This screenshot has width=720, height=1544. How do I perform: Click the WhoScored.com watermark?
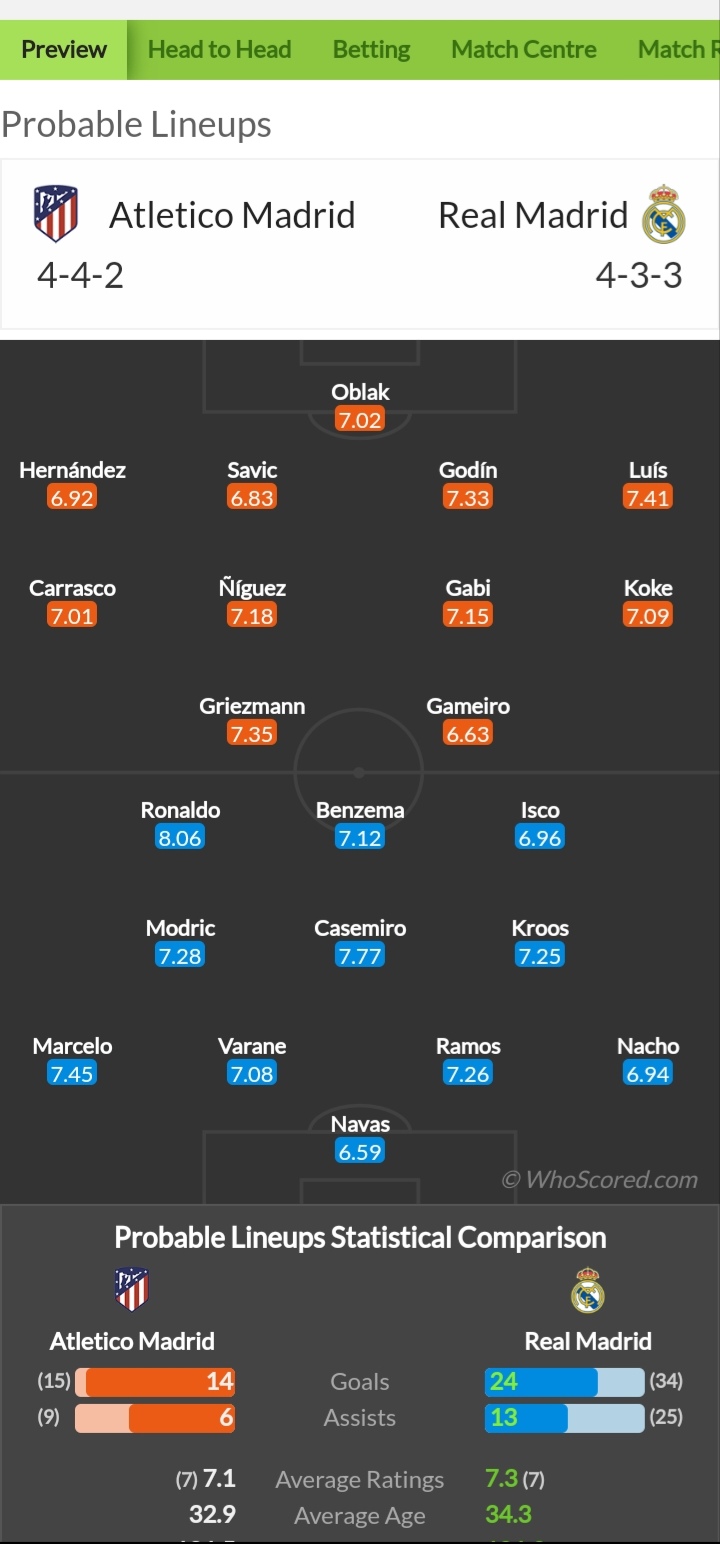click(x=600, y=1179)
